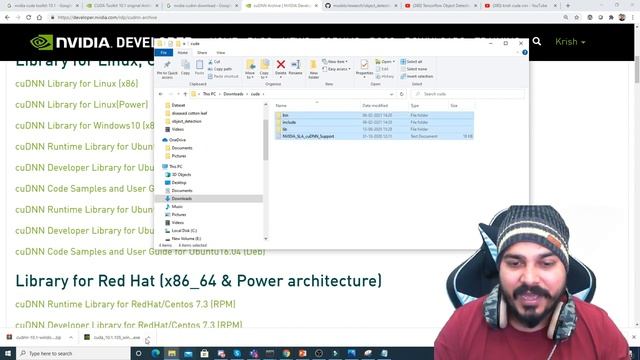This screenshot has width=640, height=360.
Task: Click Pin to Quick access icon
Action: point(167,69)
